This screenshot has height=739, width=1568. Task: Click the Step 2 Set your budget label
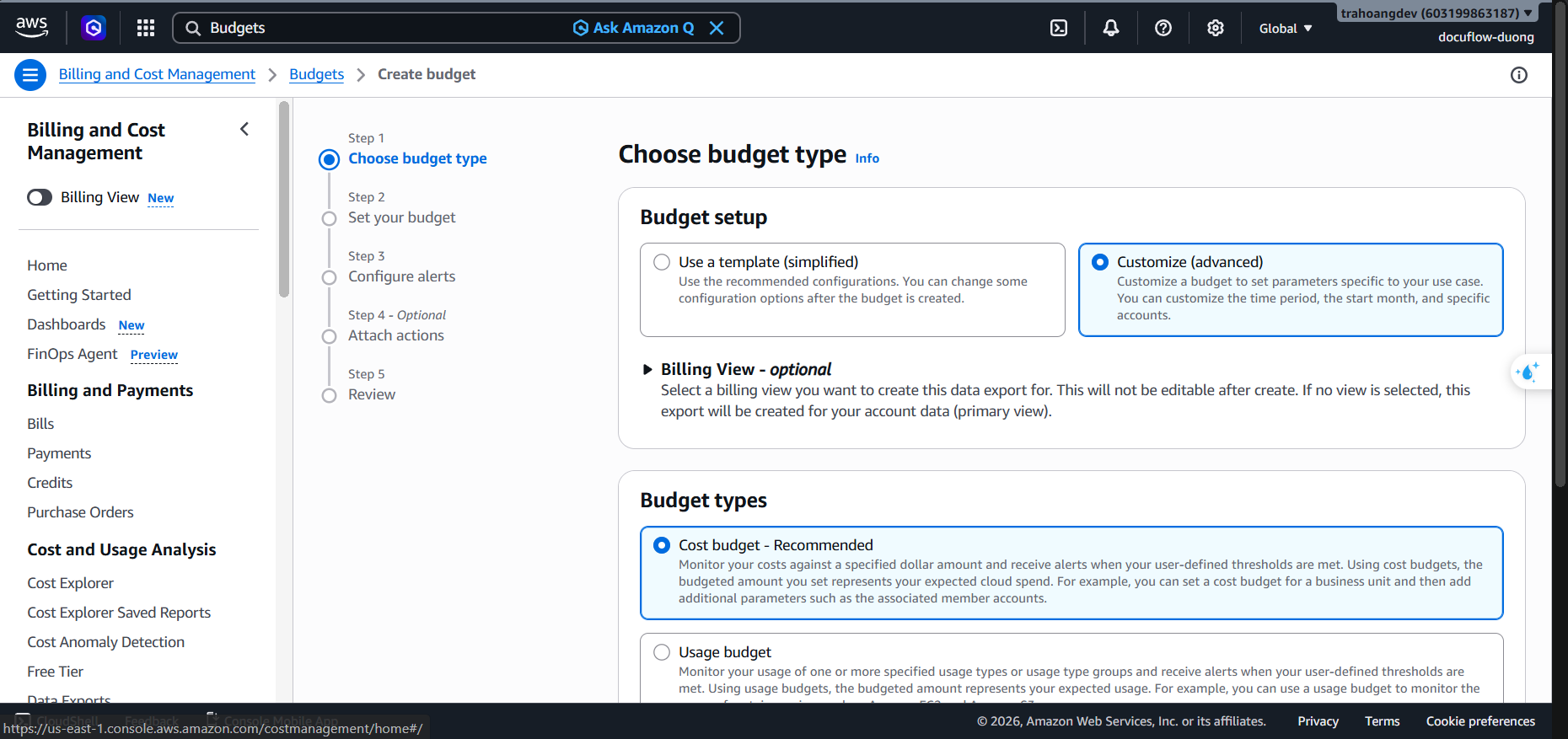[x=401, y=217]
